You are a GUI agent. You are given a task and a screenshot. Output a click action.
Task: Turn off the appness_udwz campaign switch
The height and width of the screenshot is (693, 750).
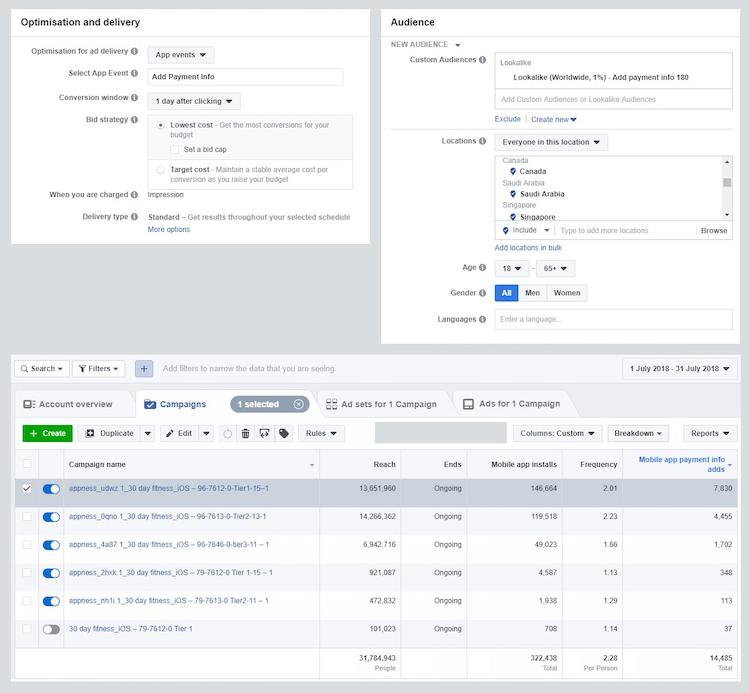click(x=51, y=489)
